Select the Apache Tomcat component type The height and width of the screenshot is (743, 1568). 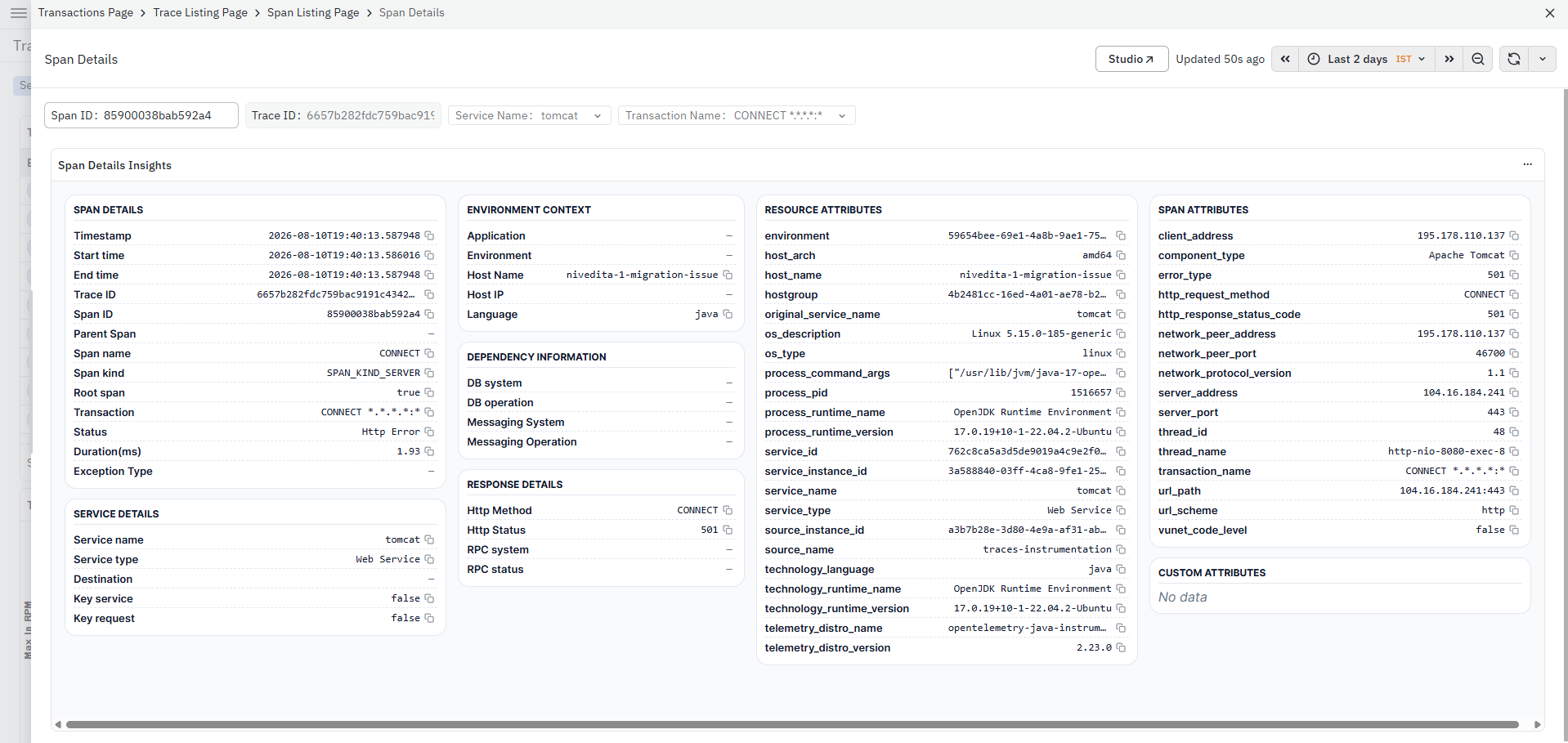(x=1467, y=255)
